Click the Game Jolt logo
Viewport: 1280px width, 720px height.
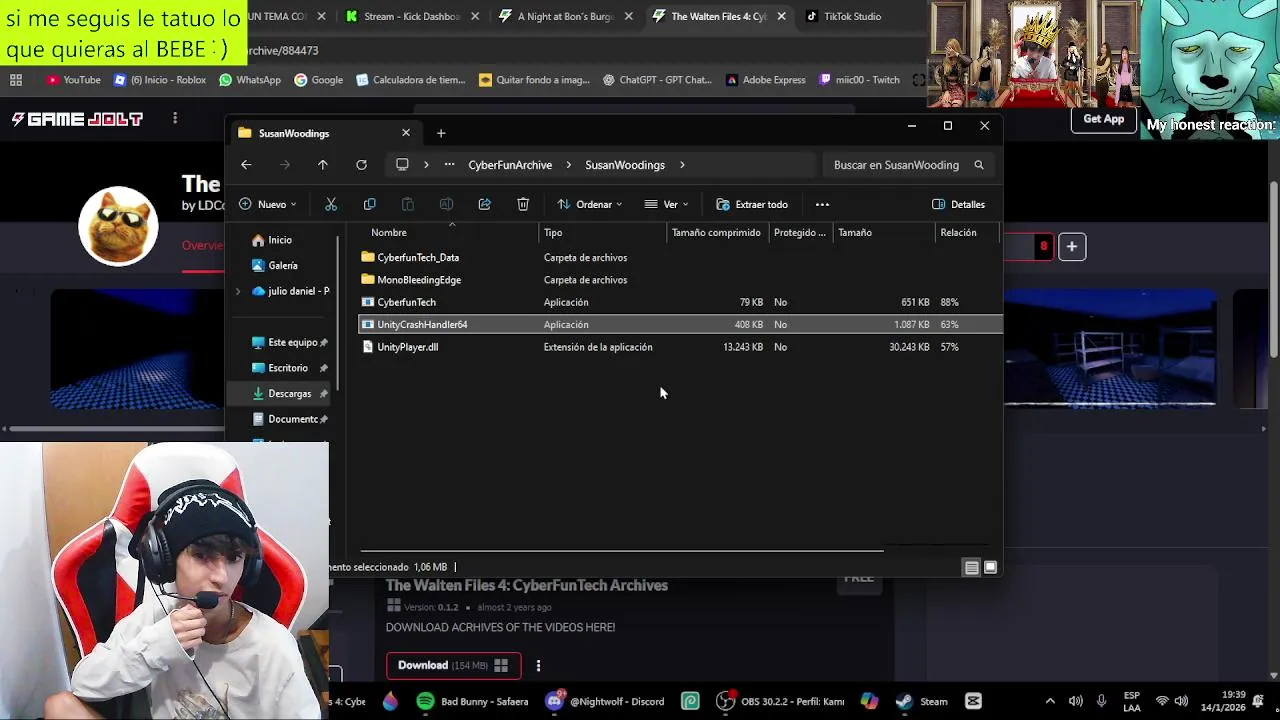pos(77,119)
